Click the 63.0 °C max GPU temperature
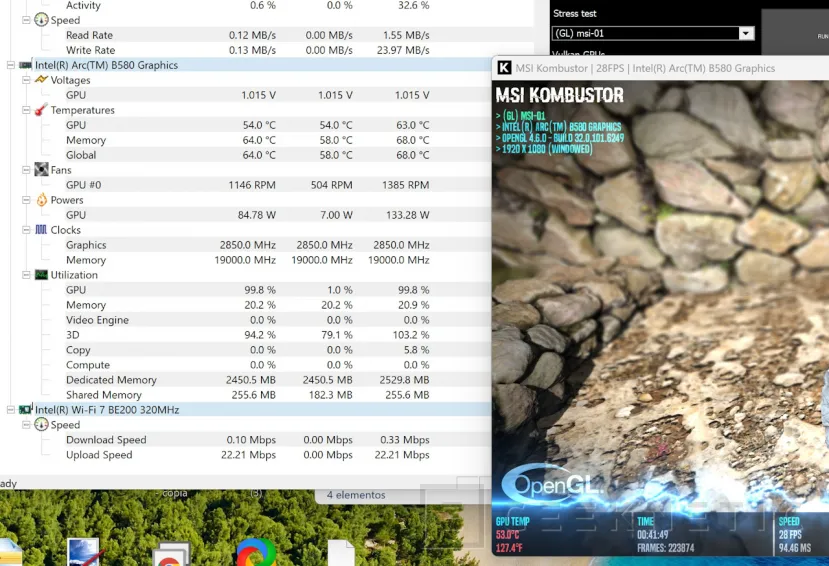This screenshot has width=829, height=566. tap(413, 125)
